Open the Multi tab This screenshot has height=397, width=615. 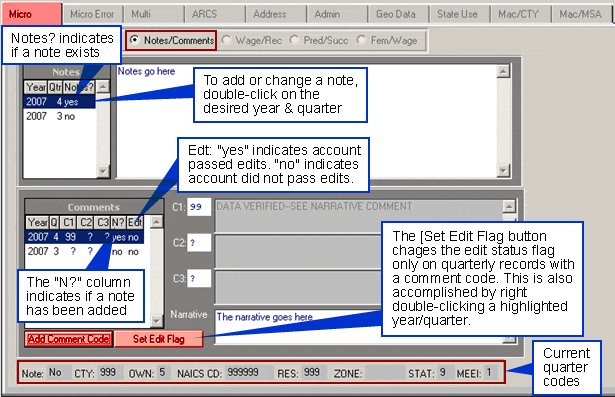click(154, 14)
